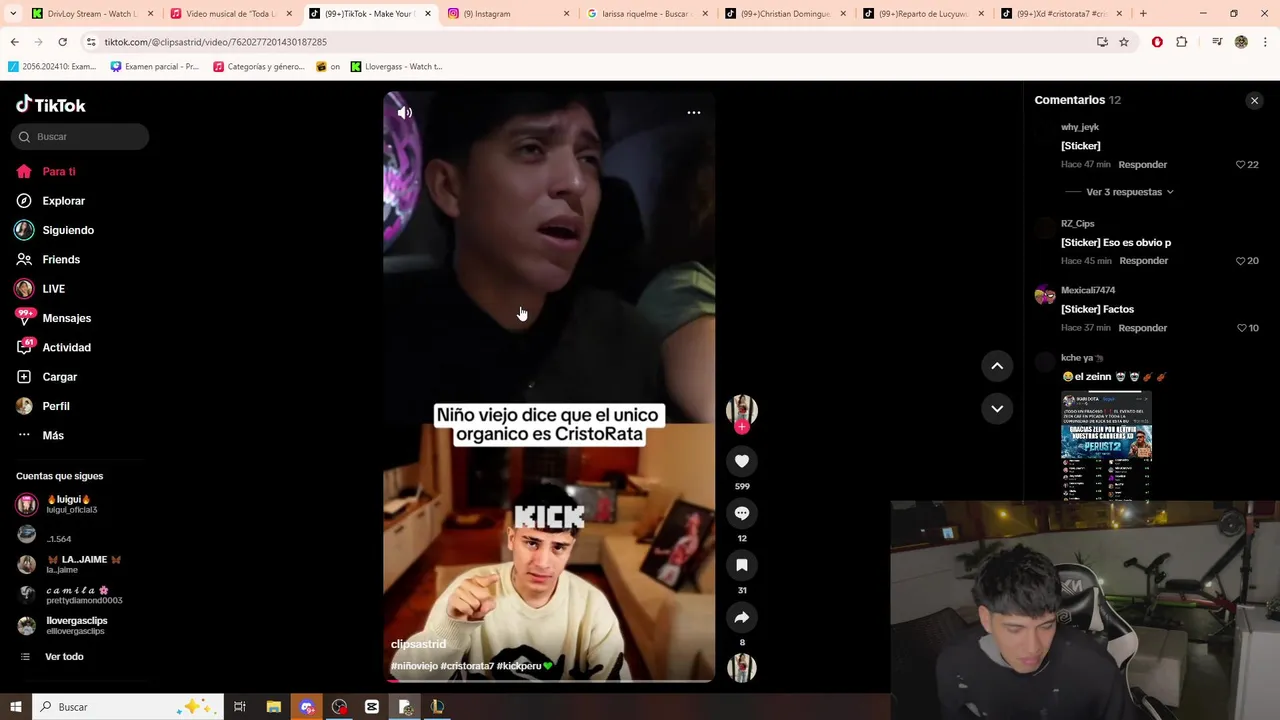Reply to Mexicali7474's comment
Image resolution: width=1280 pixels, height=720 pixels.
click(x=1143, y=328)
